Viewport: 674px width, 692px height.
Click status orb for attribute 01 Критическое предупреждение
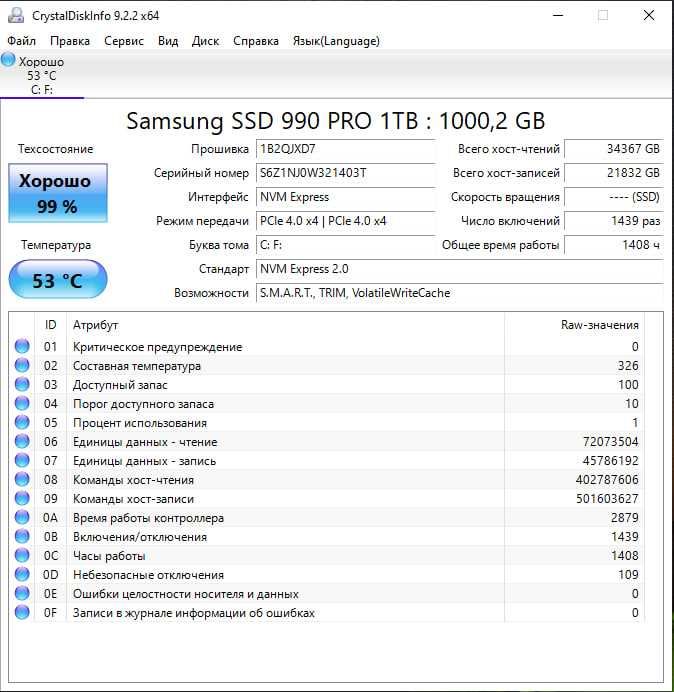(22, 346)
